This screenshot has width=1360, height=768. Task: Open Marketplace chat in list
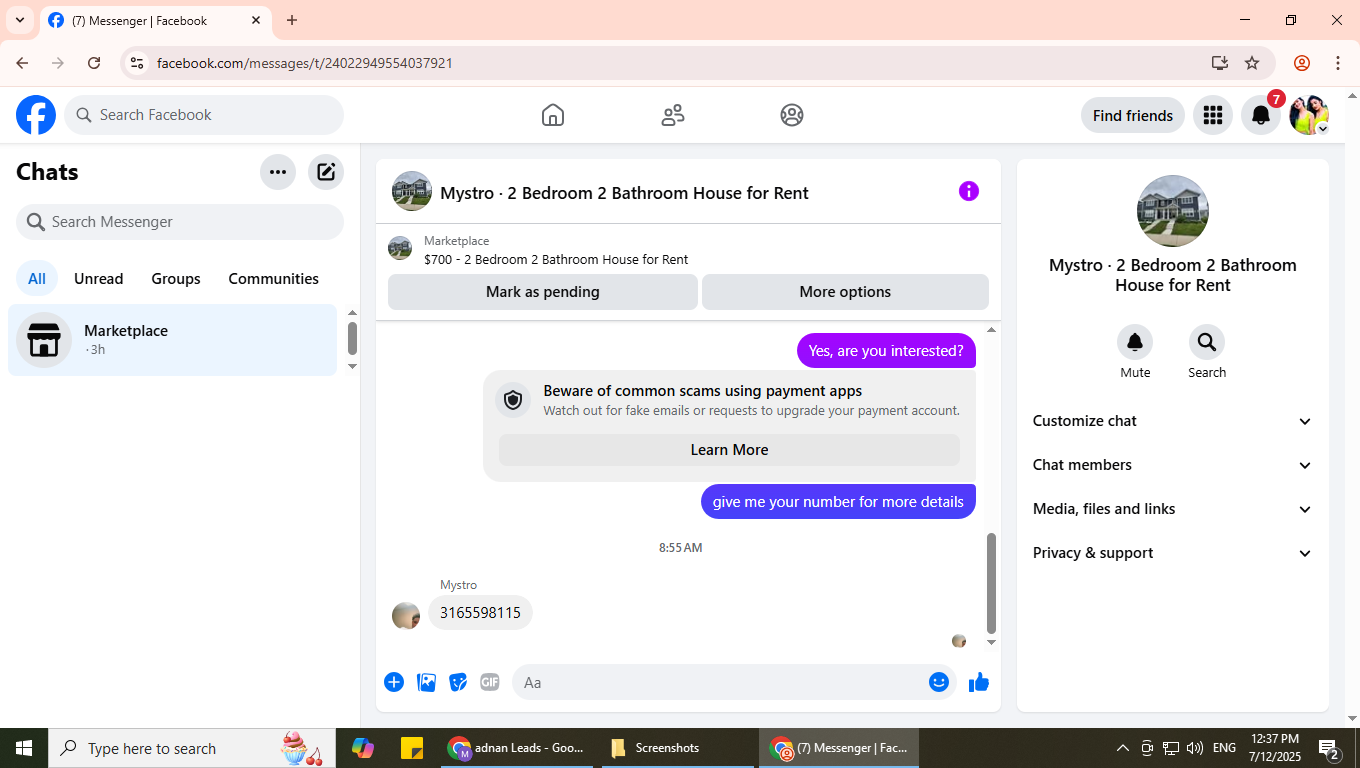173,340
